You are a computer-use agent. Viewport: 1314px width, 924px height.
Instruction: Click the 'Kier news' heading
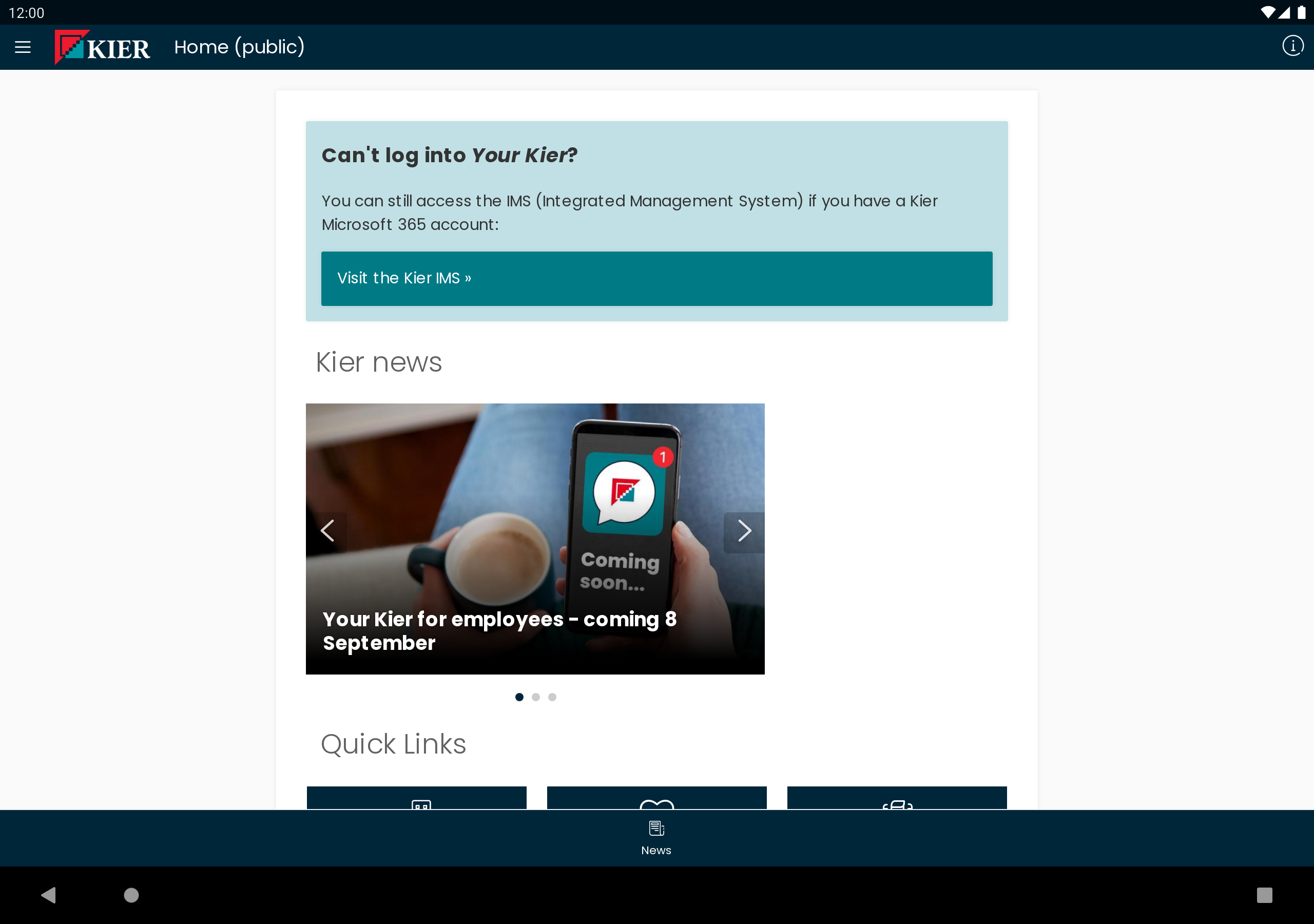pyautogui.click(x=379, y=362)
